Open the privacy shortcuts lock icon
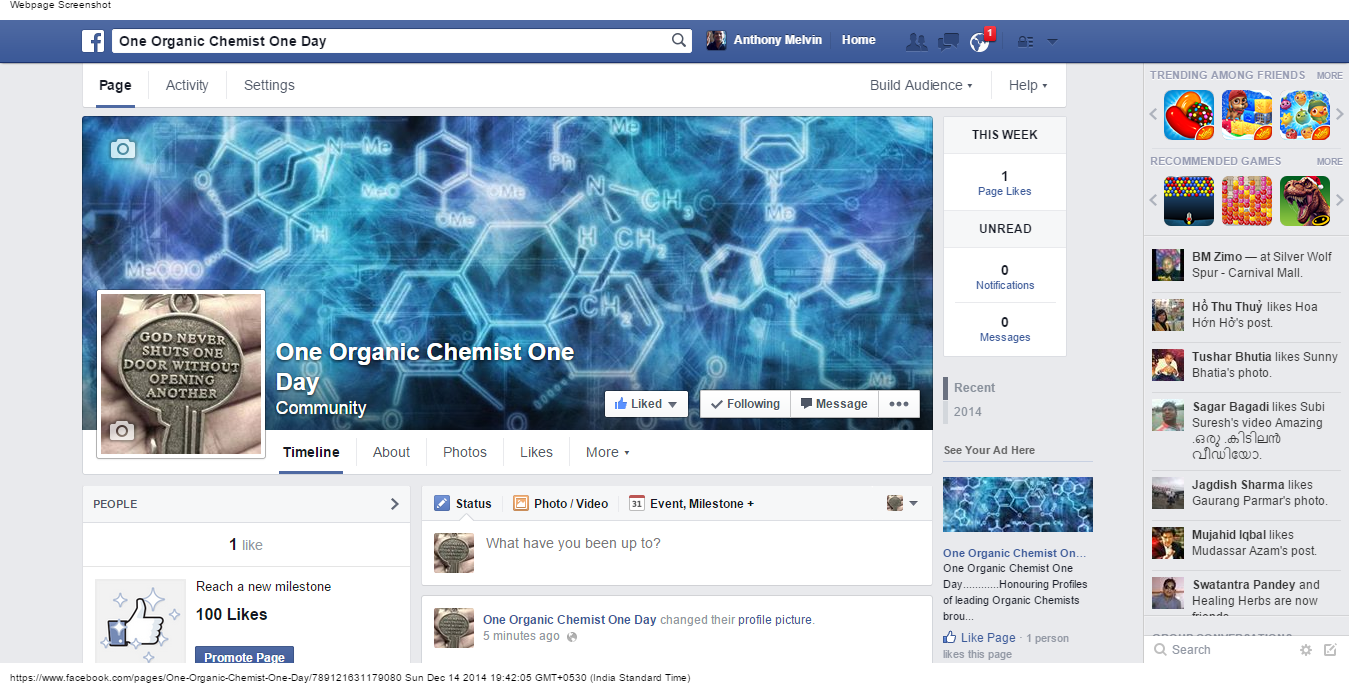This screenshot has width=1349, height=683. pos(1025,41)
